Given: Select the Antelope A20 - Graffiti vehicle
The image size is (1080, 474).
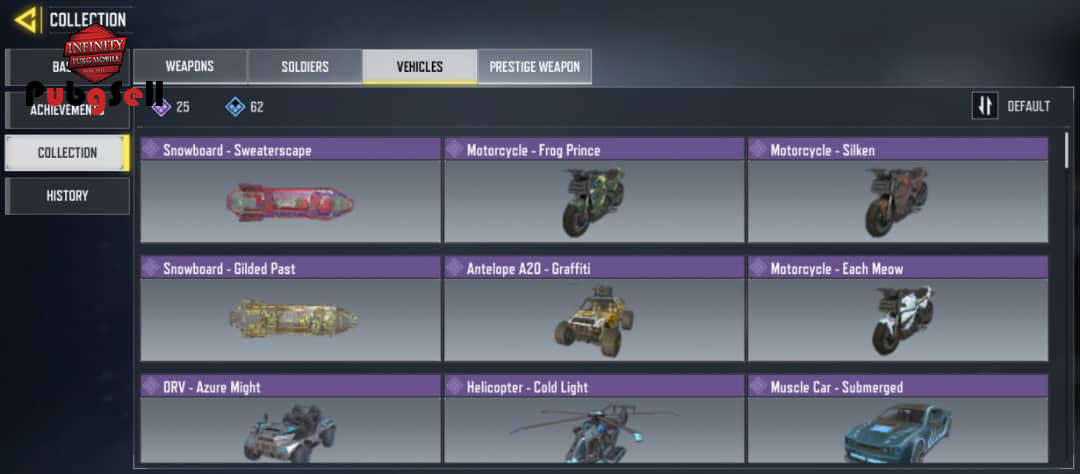Looking at the screenshot, I should [x=594, y=309].
